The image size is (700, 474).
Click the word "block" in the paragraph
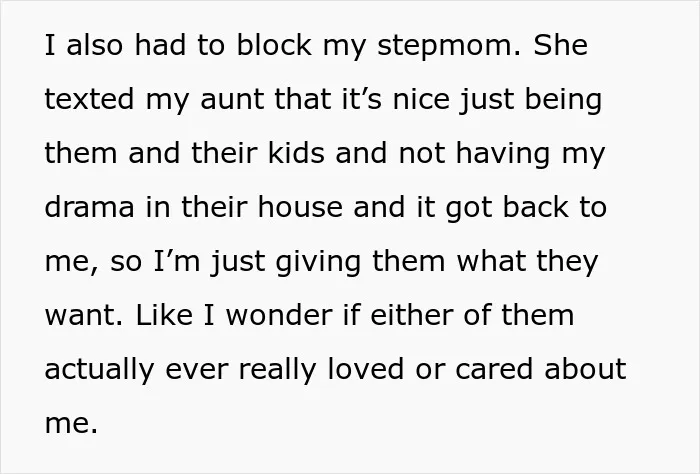click(274, 45)
